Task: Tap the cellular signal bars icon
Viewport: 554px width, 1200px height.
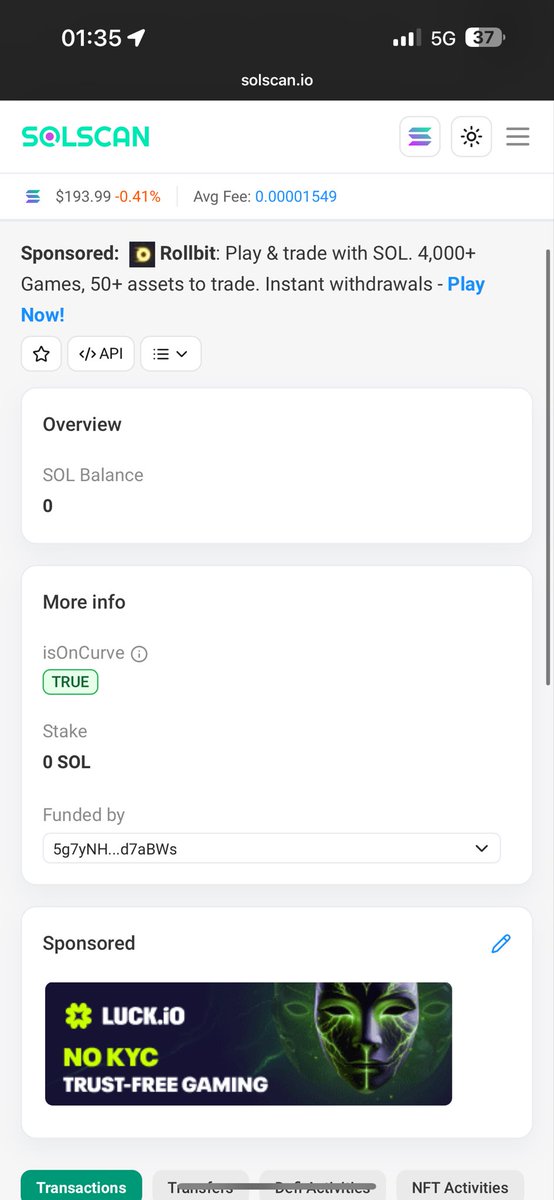Action: coord(406,38)
